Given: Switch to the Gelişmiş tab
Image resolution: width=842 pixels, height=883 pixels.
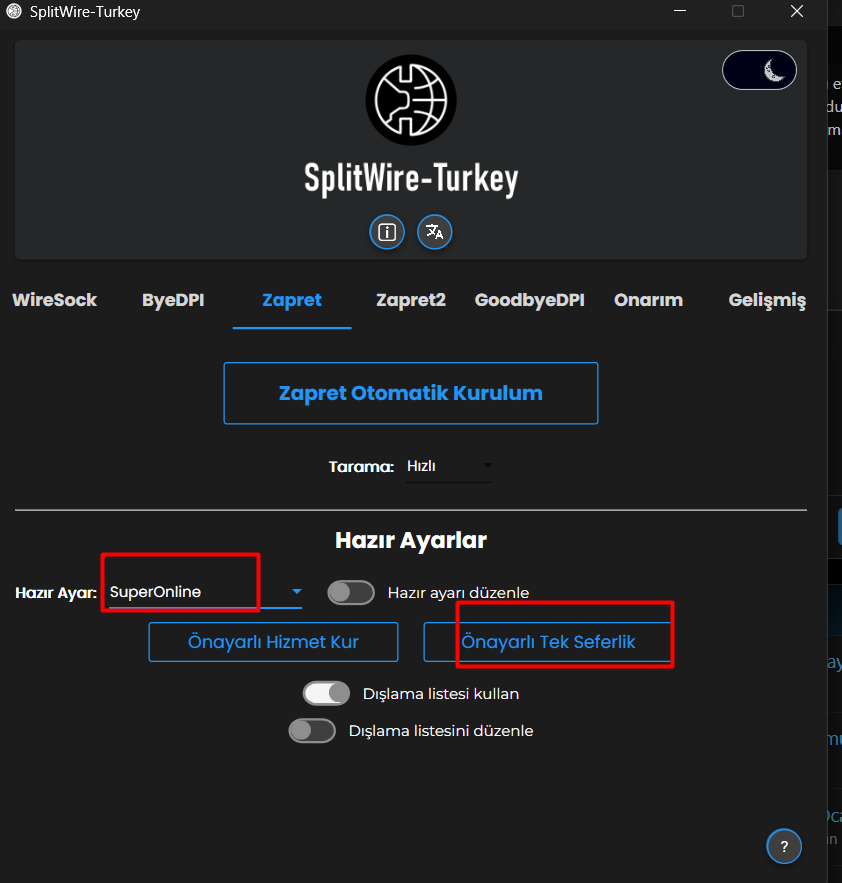Looking at the screenshot, I should coord(767,300).
